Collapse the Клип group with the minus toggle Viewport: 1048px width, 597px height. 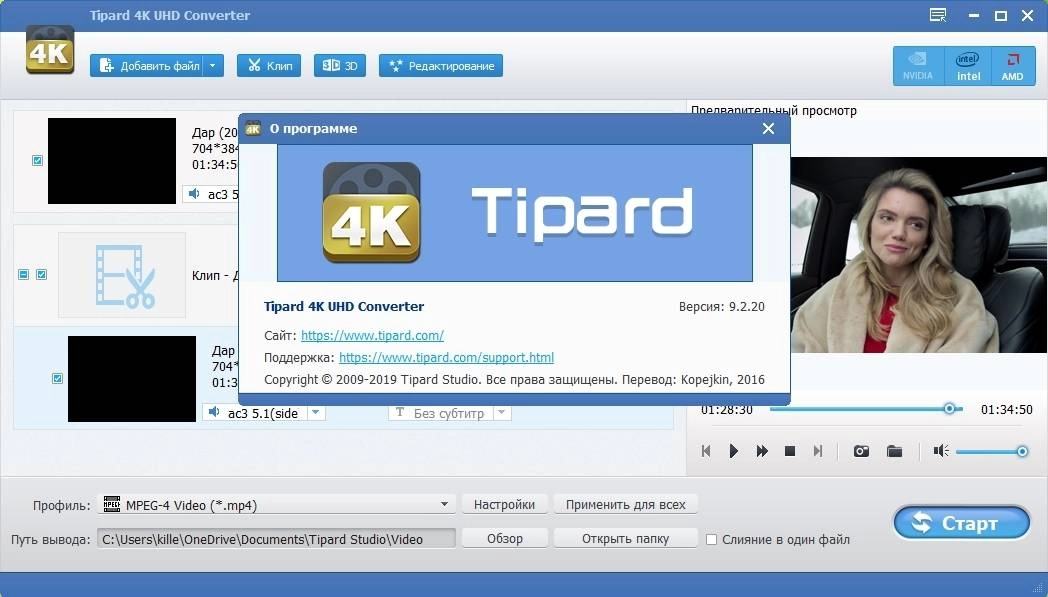[x=23, y=275]
